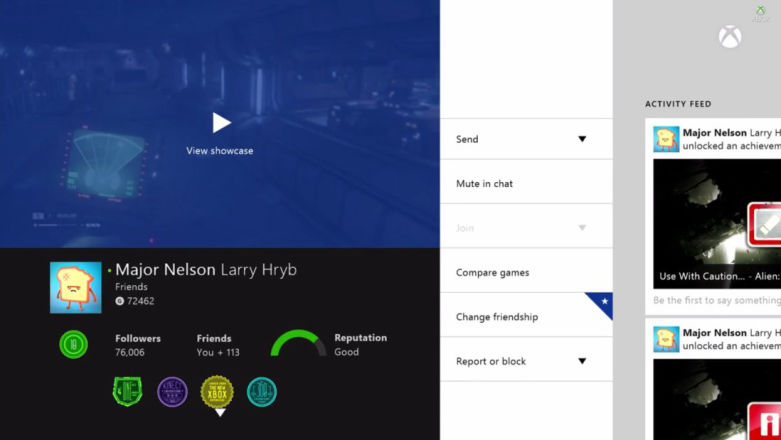Open second Major Nelson feed avatar
781x440 pixels.
(x=666, y=339)
